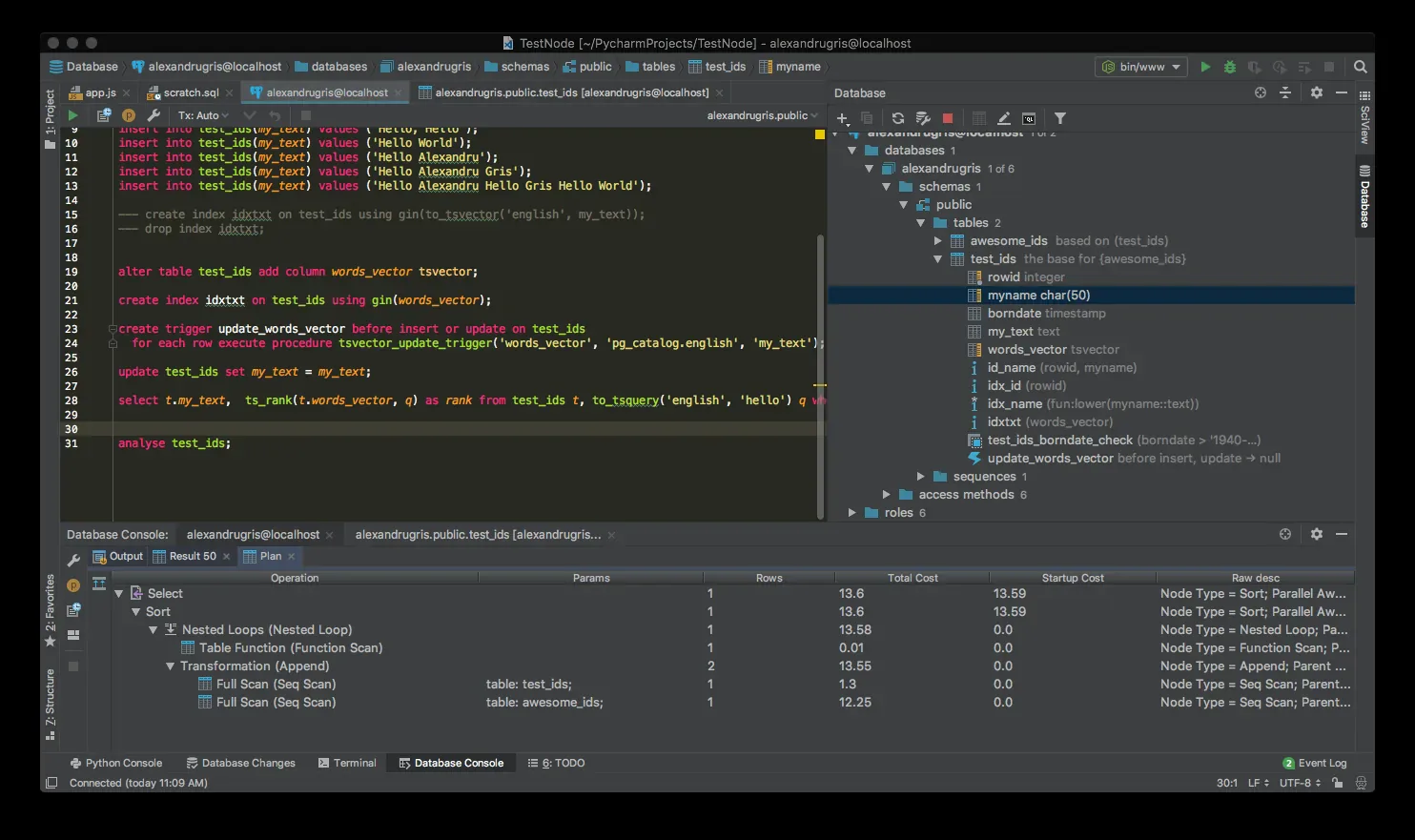The image size is (1415, 840).
Task: Start debugging with the green bug icon
Action: click(x=1230, y=67)
